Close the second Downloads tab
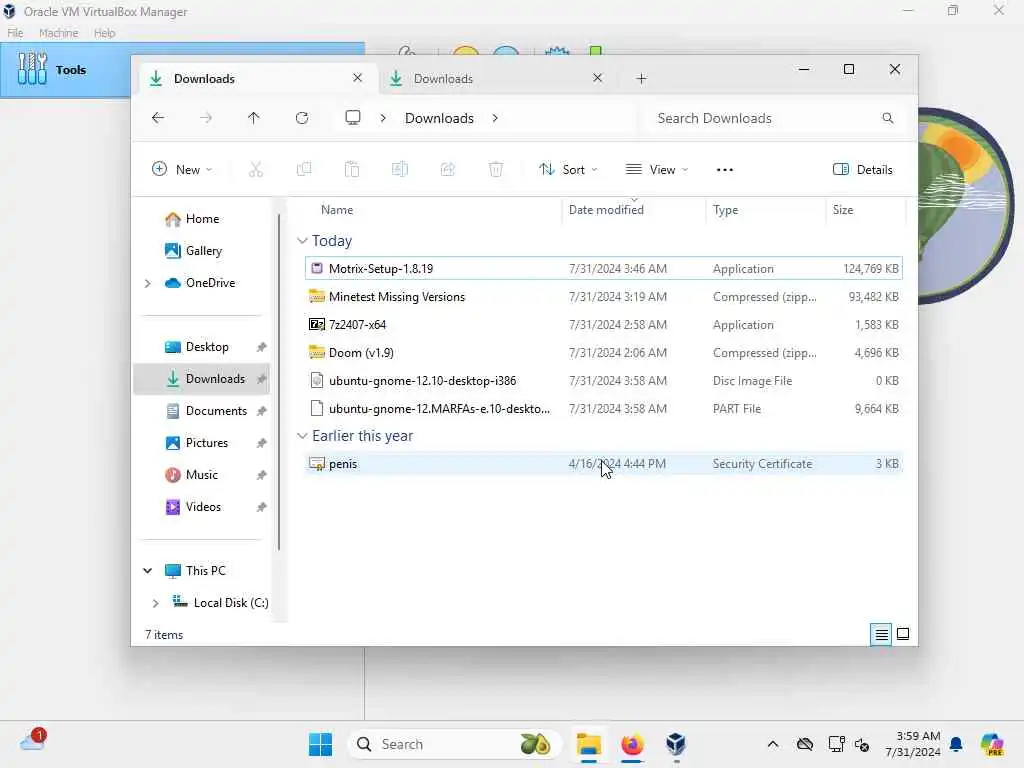 (x=597, y=78)
